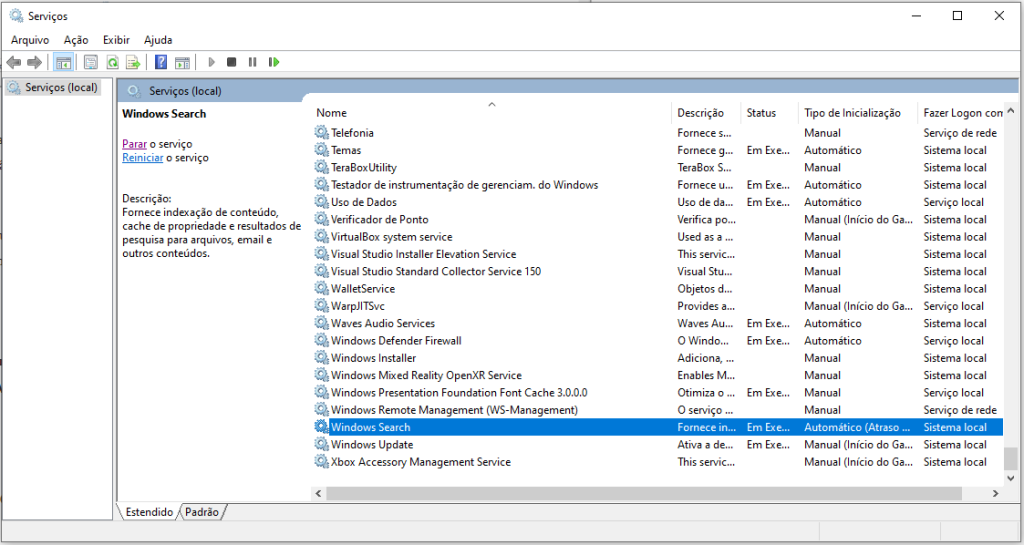Click the Pause Service icon
Viewport: 1024px width, 545px height.
click(x=252, y=62)
